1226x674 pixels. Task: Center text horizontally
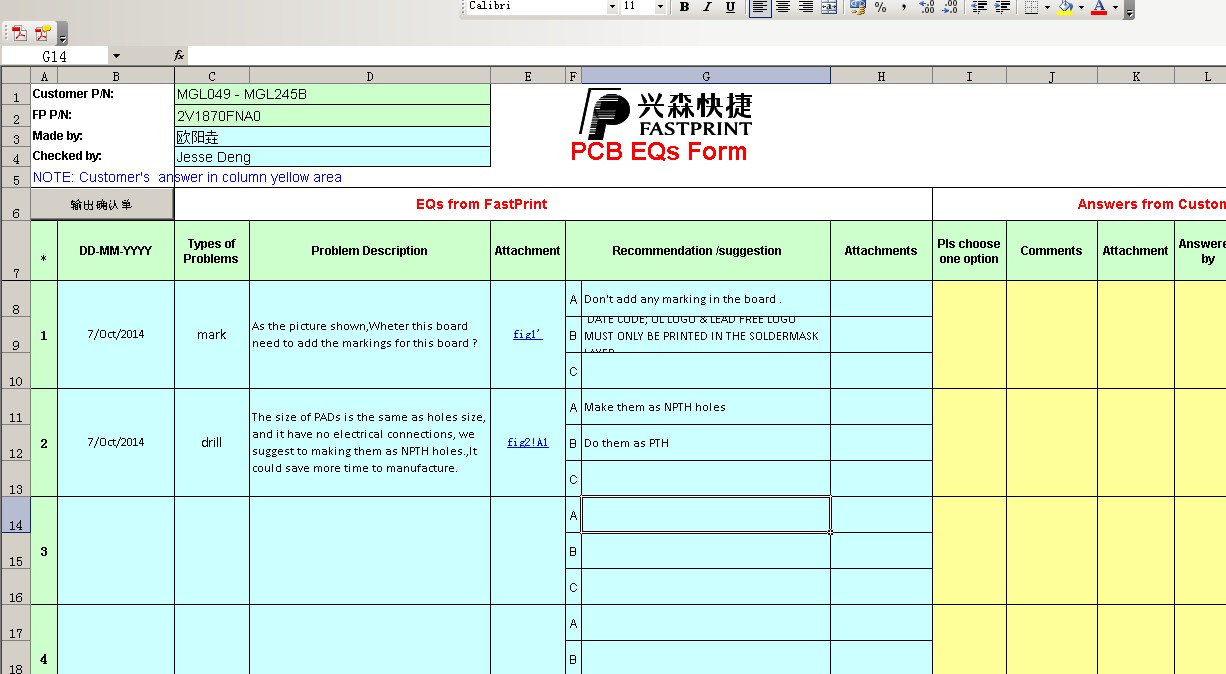point(783,7)
